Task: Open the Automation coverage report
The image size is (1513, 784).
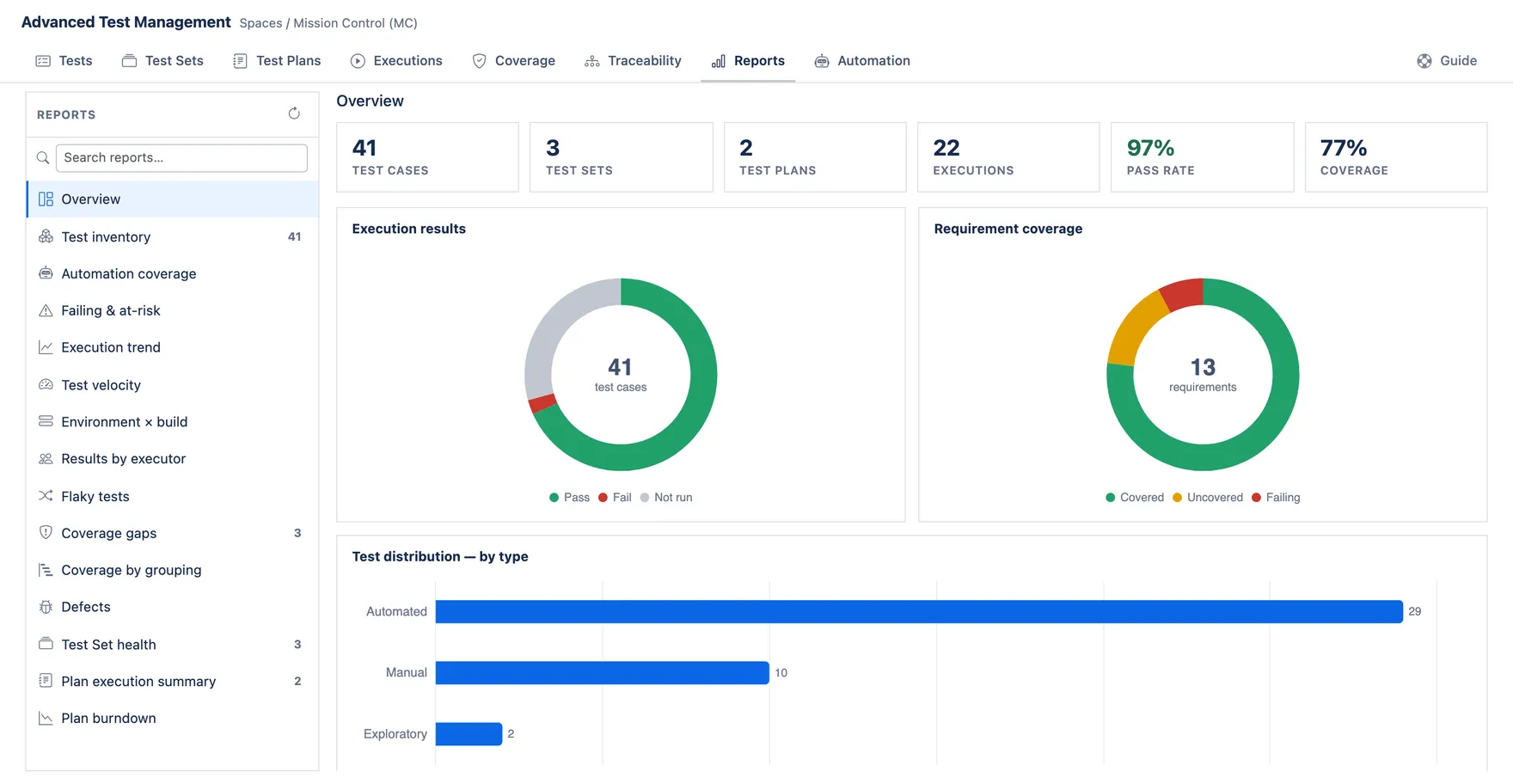Action: [173, 273]
